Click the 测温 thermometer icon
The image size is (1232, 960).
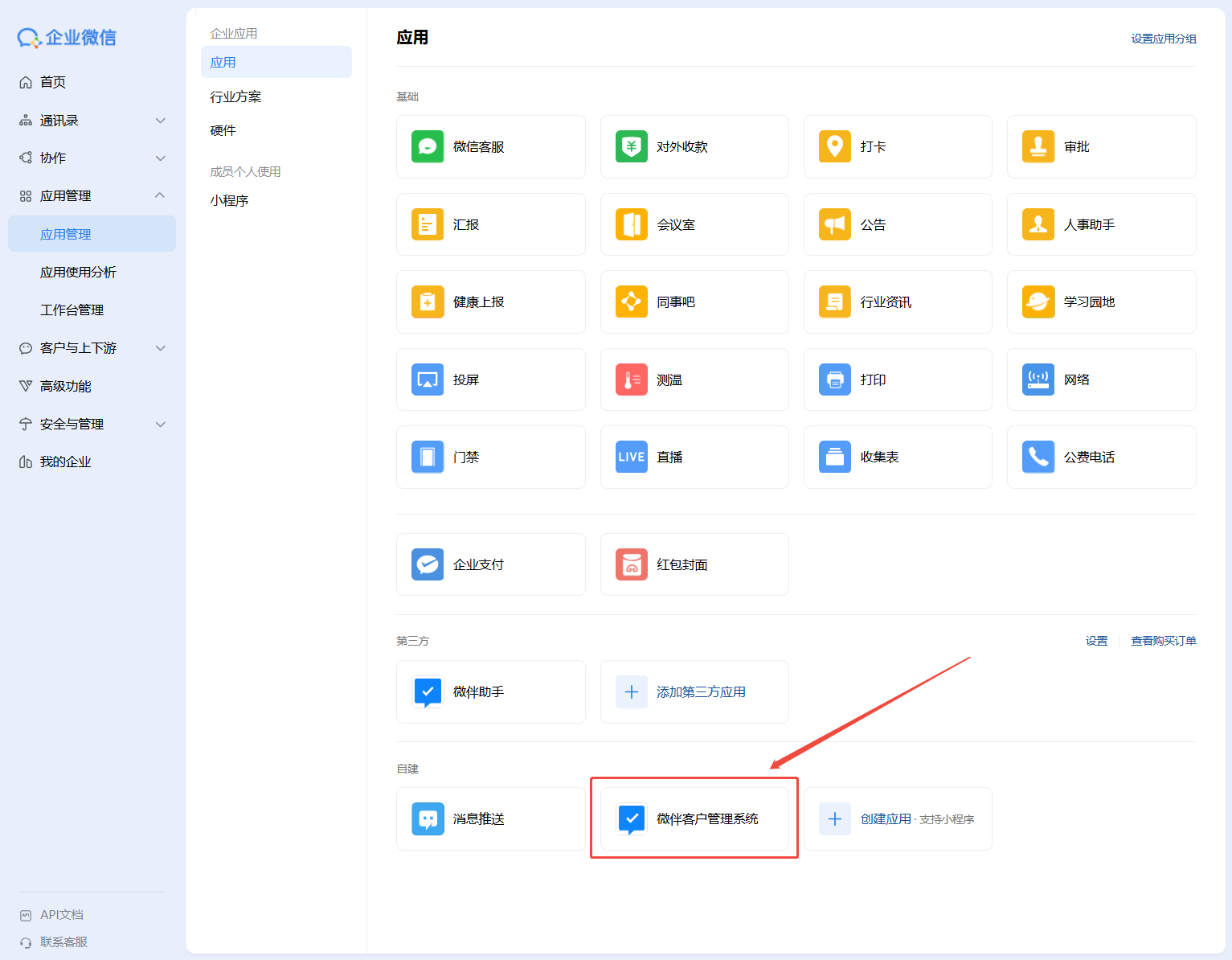pyautogui.click(x=631, y=379)
